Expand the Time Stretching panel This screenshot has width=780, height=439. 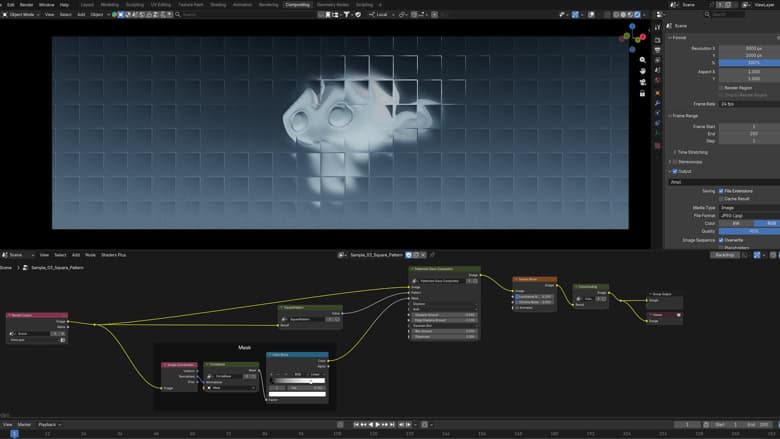click(690, 152)
